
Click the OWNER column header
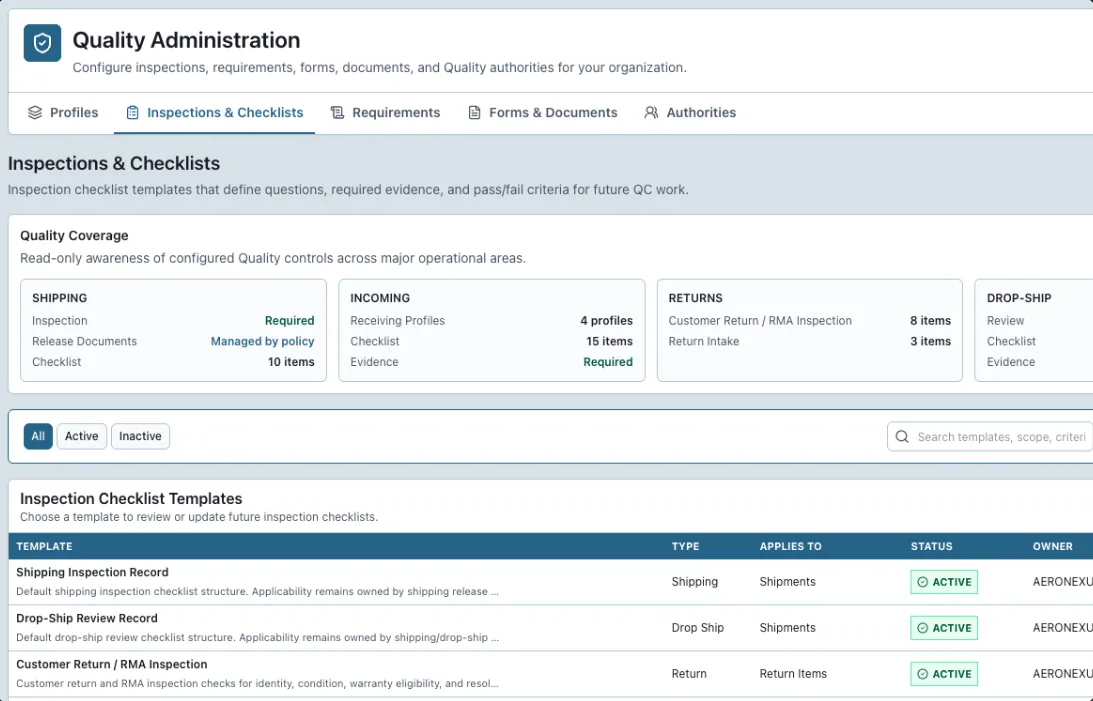1053,546
